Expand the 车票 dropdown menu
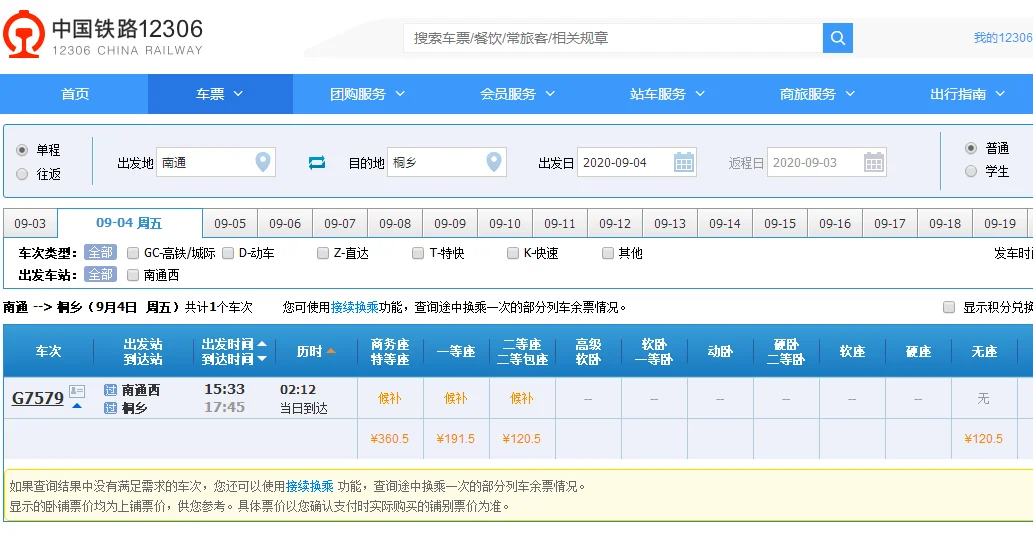1033x560 pixels. tap(220, 94)
